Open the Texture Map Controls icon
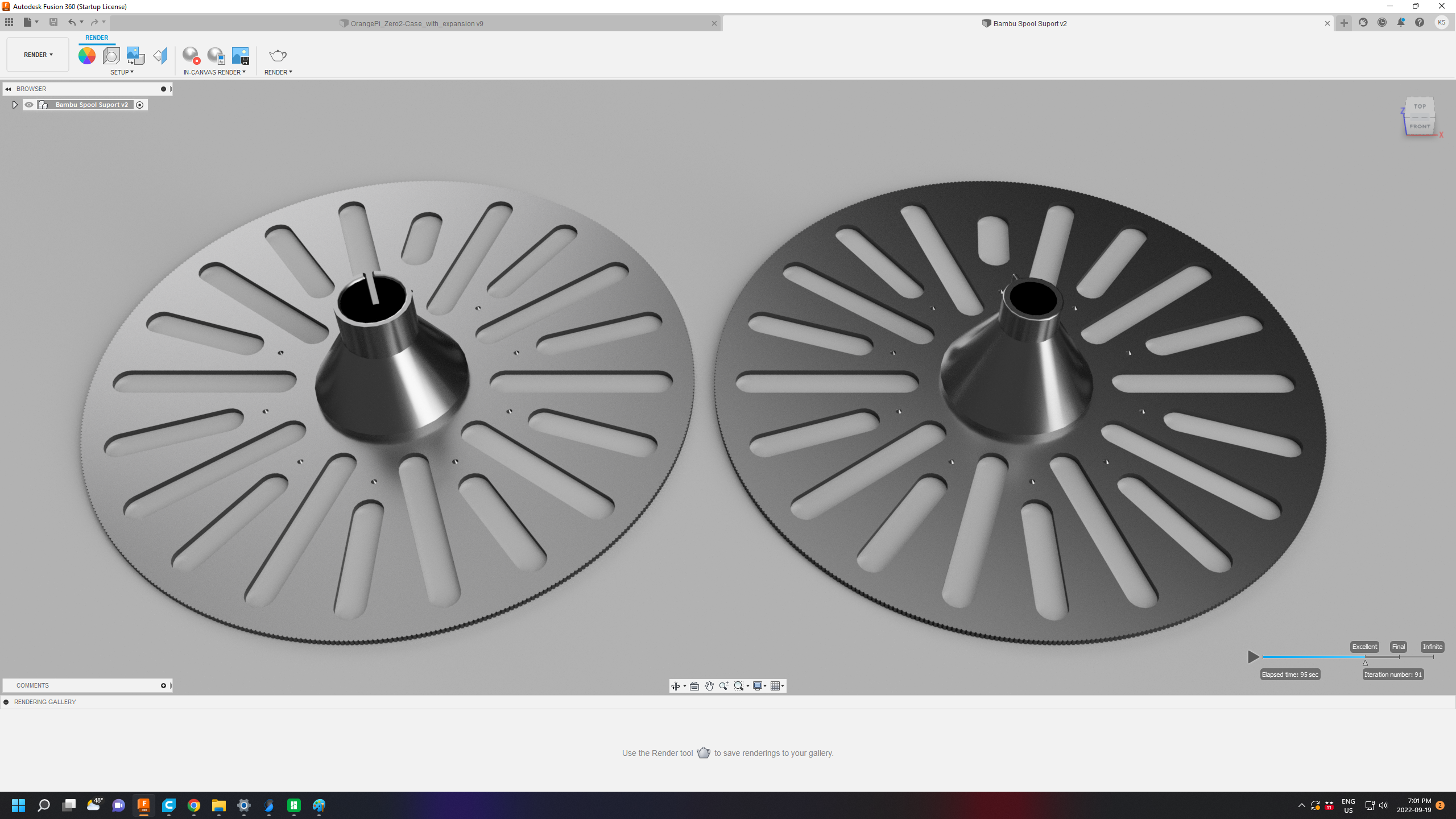Screen dimensions: 1456x819 [160, 55]
